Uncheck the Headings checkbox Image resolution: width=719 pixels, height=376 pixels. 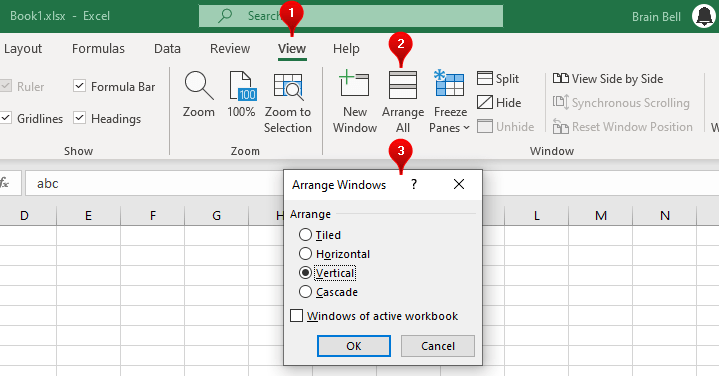pos(79,118)
